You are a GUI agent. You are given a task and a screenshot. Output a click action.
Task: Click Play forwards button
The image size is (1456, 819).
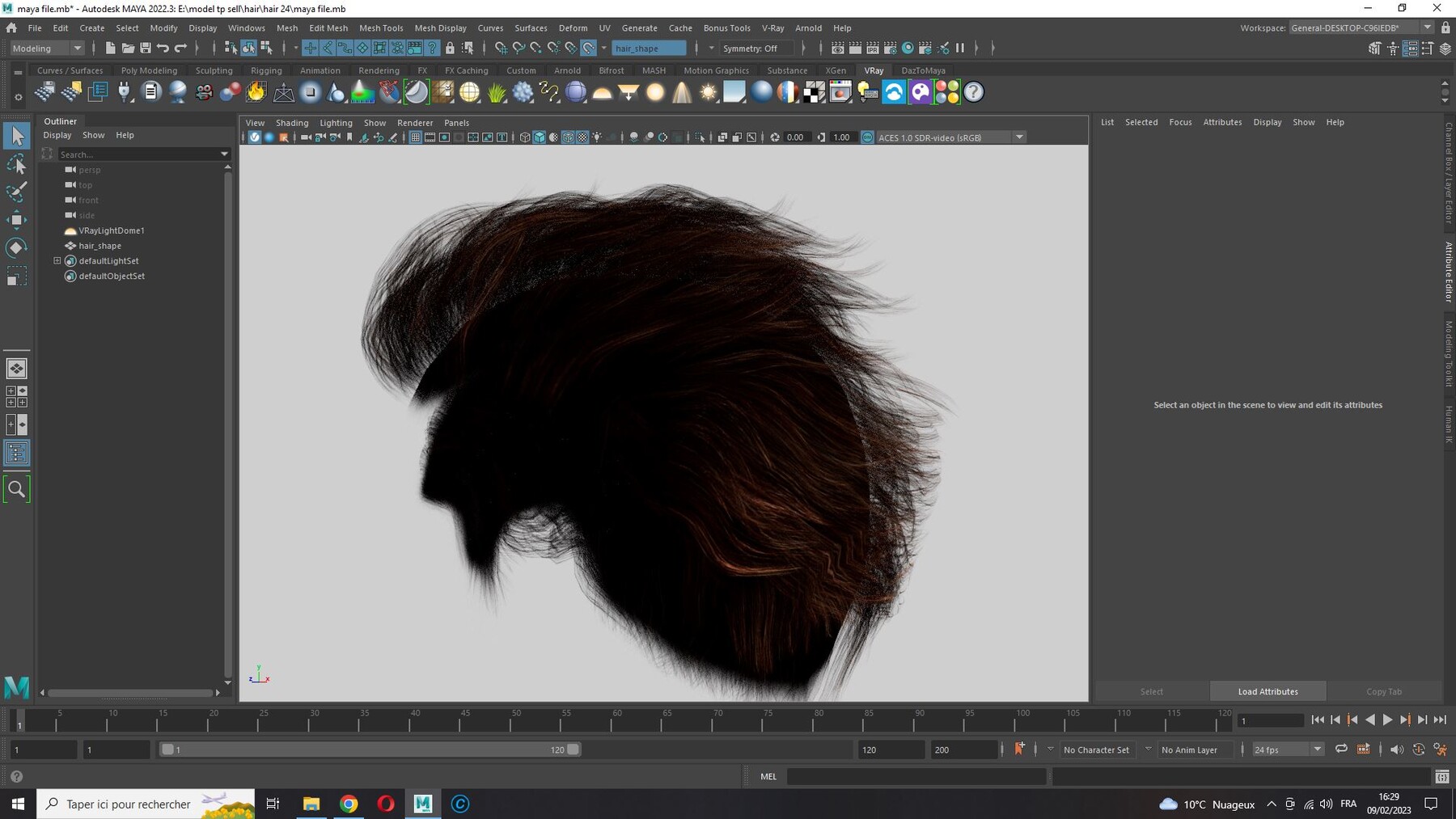pos(1388,720)
